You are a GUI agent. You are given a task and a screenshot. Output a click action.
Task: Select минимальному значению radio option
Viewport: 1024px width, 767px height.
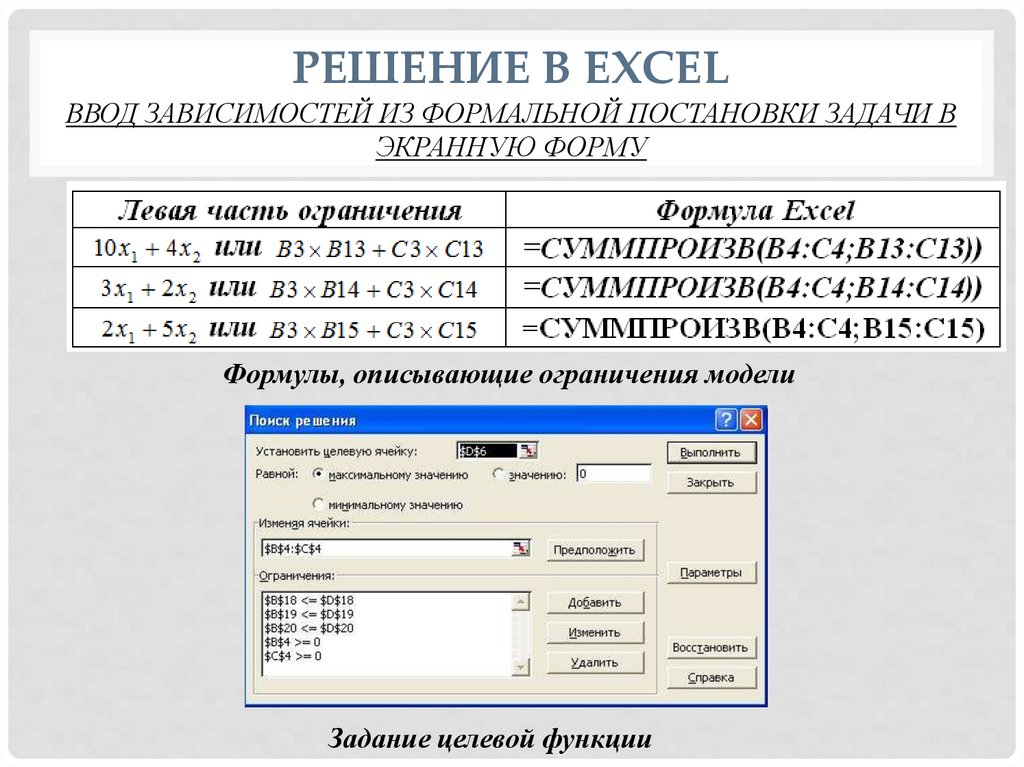pyautogui.click(x=318, y=504)
